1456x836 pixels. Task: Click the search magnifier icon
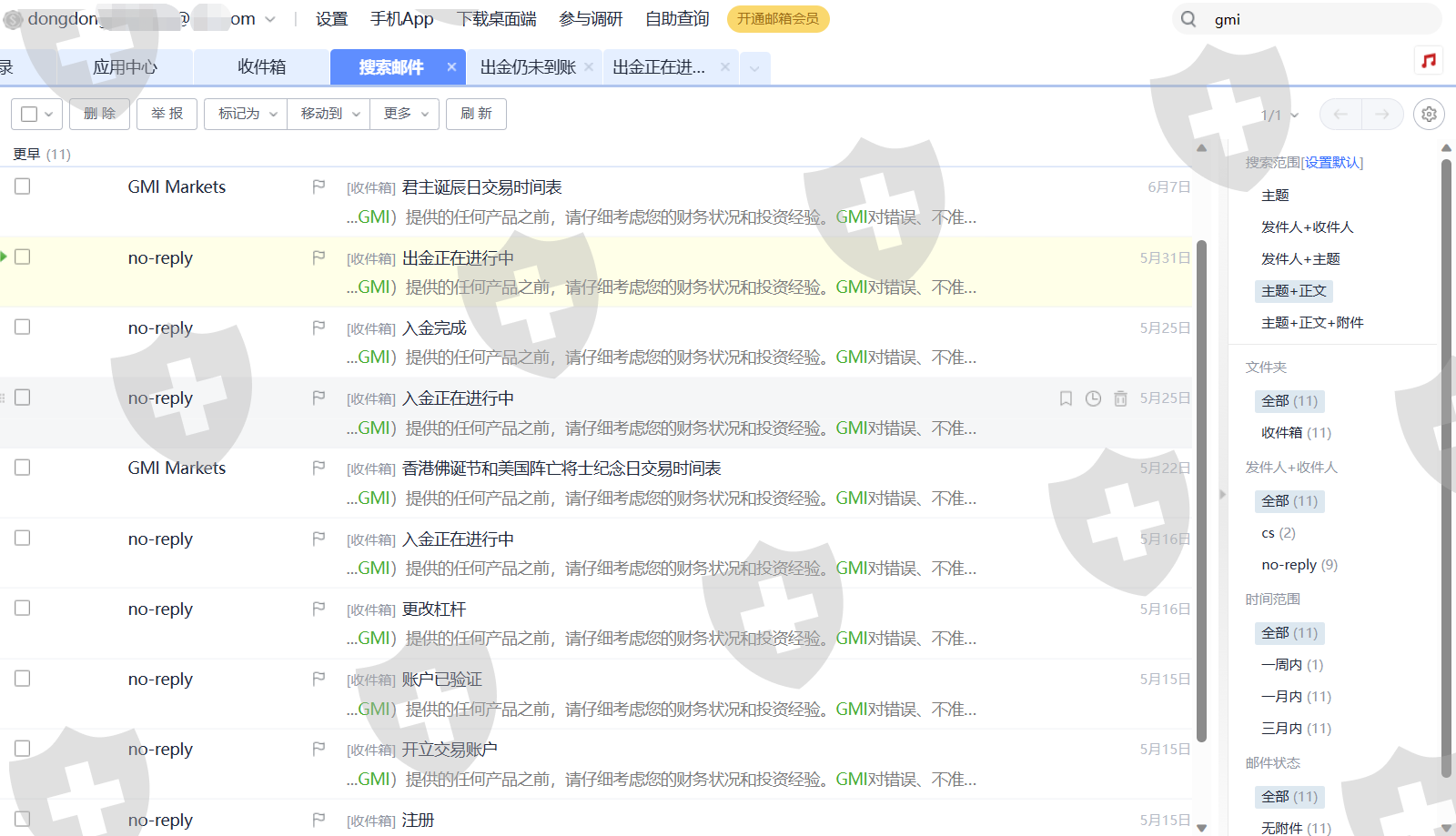point(1188,19)
